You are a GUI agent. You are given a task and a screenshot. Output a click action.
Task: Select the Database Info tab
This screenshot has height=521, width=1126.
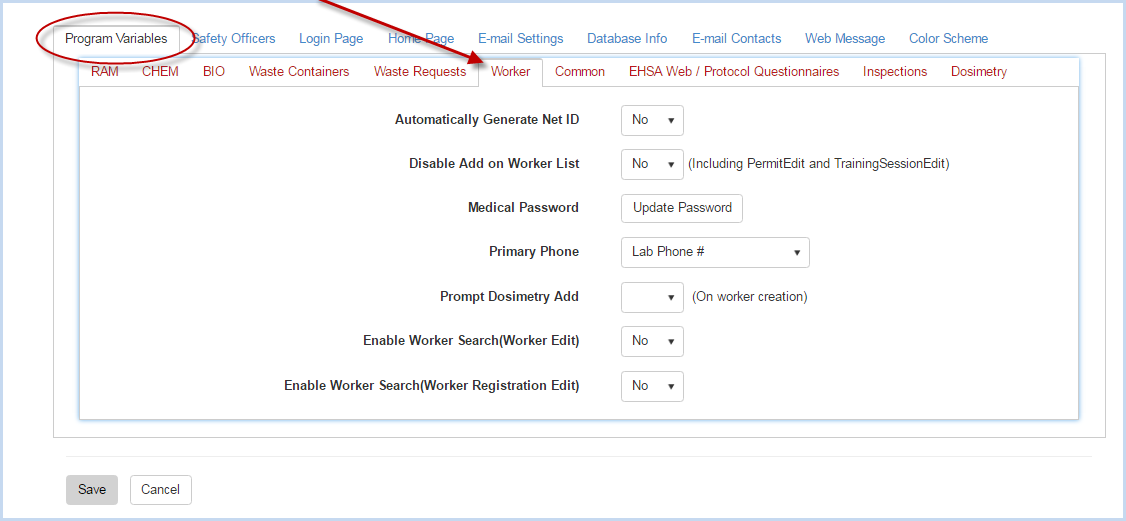tap(627, 39)
